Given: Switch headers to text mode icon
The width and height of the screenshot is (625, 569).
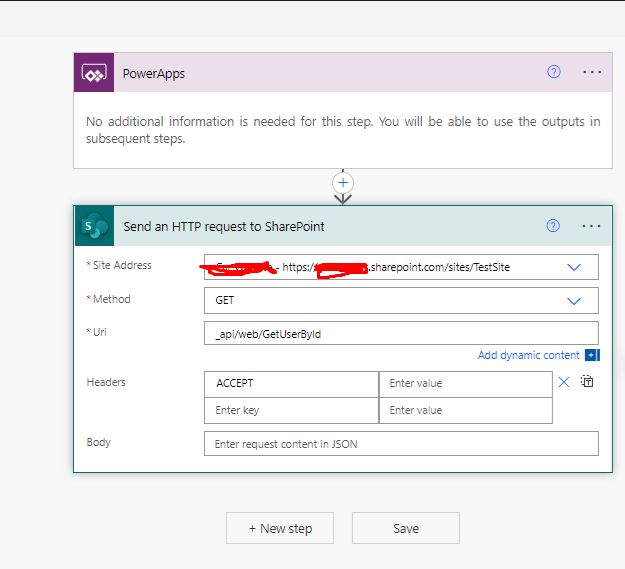Looking at the screenshot, I should tap(587, 381).
